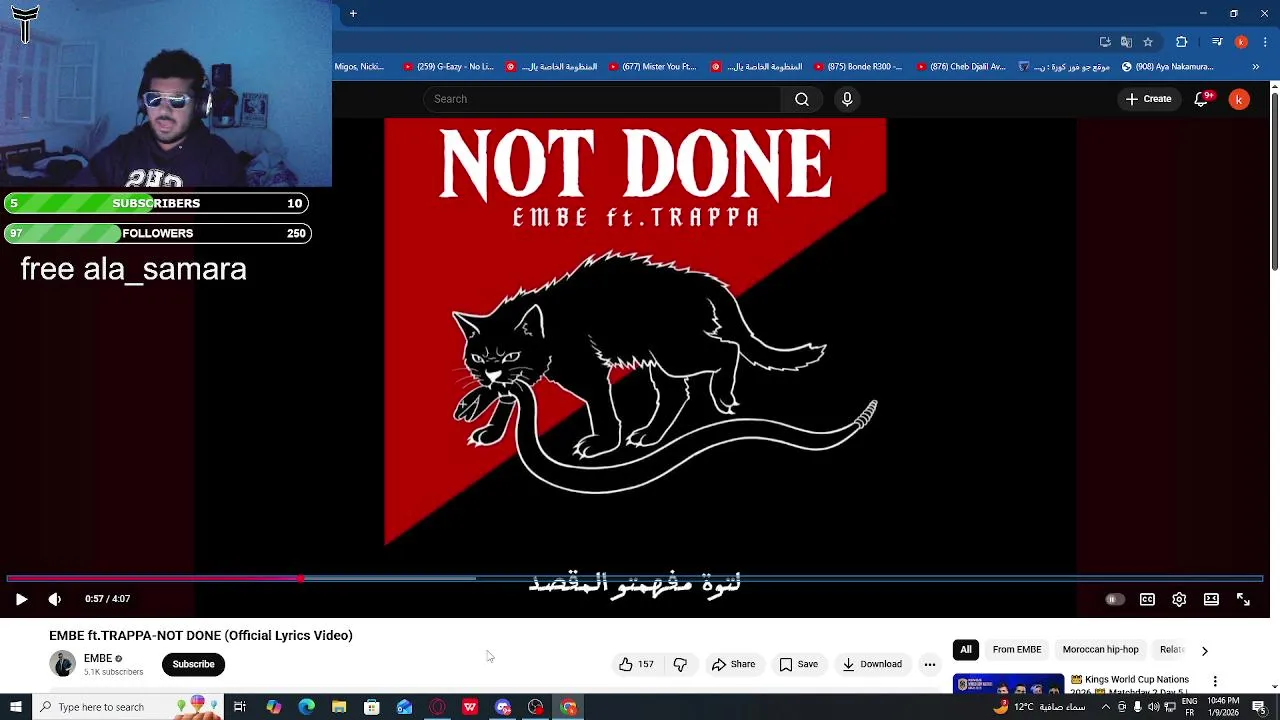Click the Windows taskbar search box
1280x720 pixels.
126,707
